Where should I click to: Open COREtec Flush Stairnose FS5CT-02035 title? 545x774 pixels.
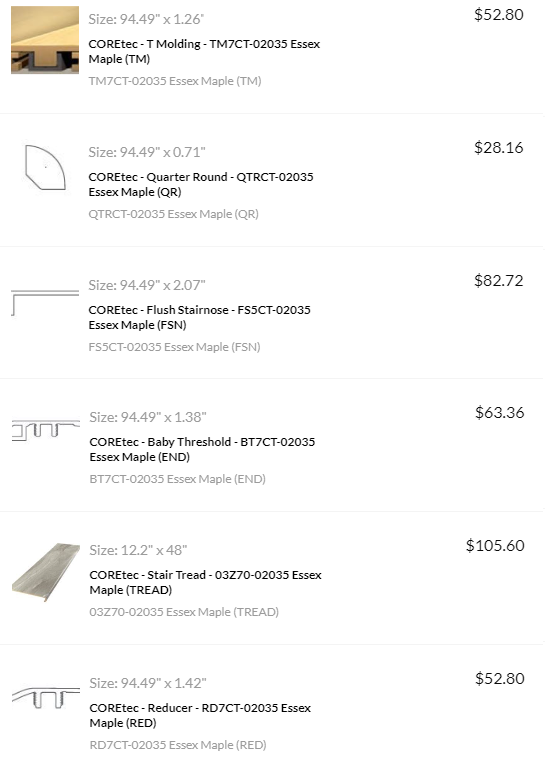point(199,317)
